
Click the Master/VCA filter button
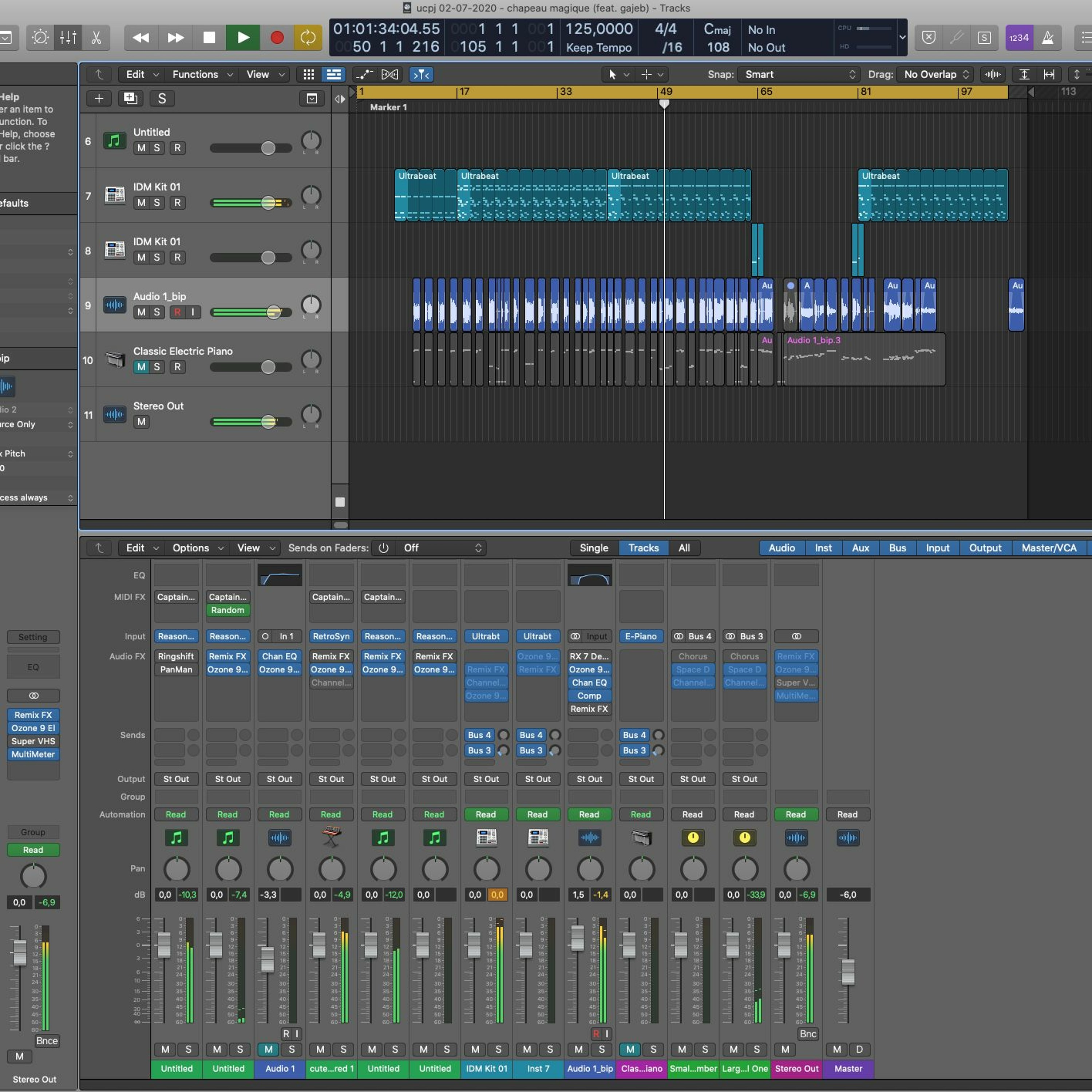click(1048, 548)
